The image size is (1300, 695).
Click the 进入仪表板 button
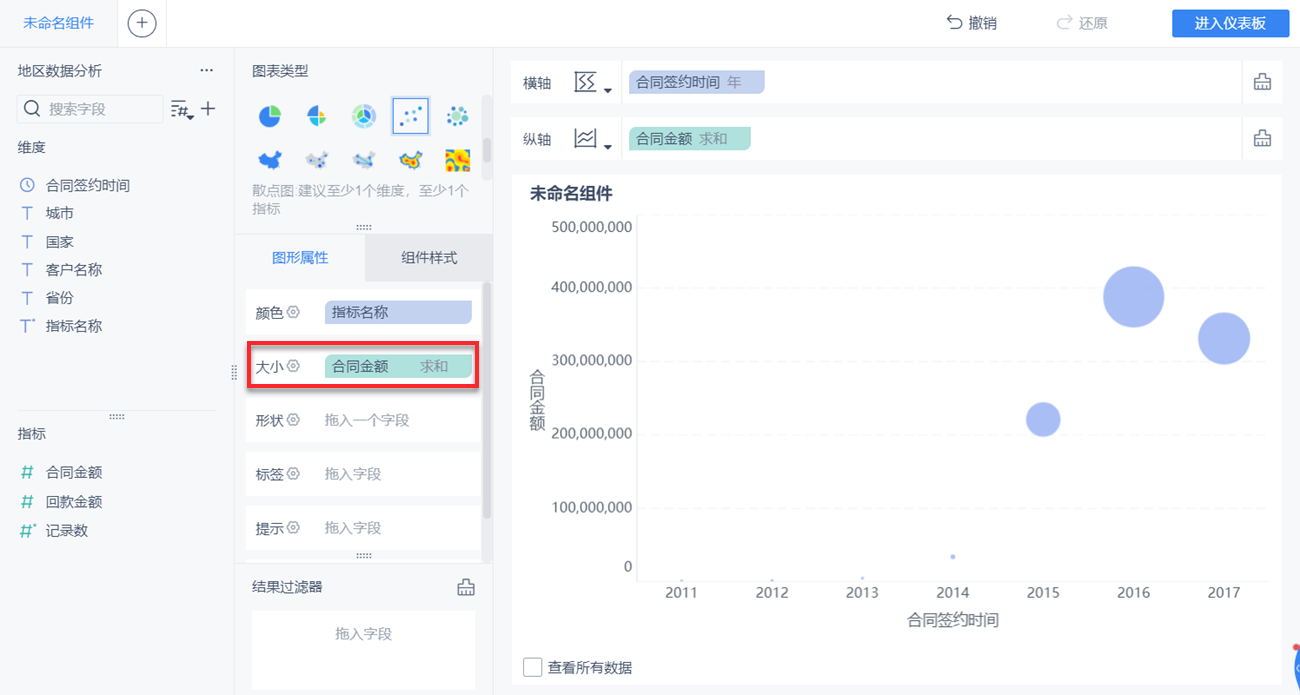1230,24
